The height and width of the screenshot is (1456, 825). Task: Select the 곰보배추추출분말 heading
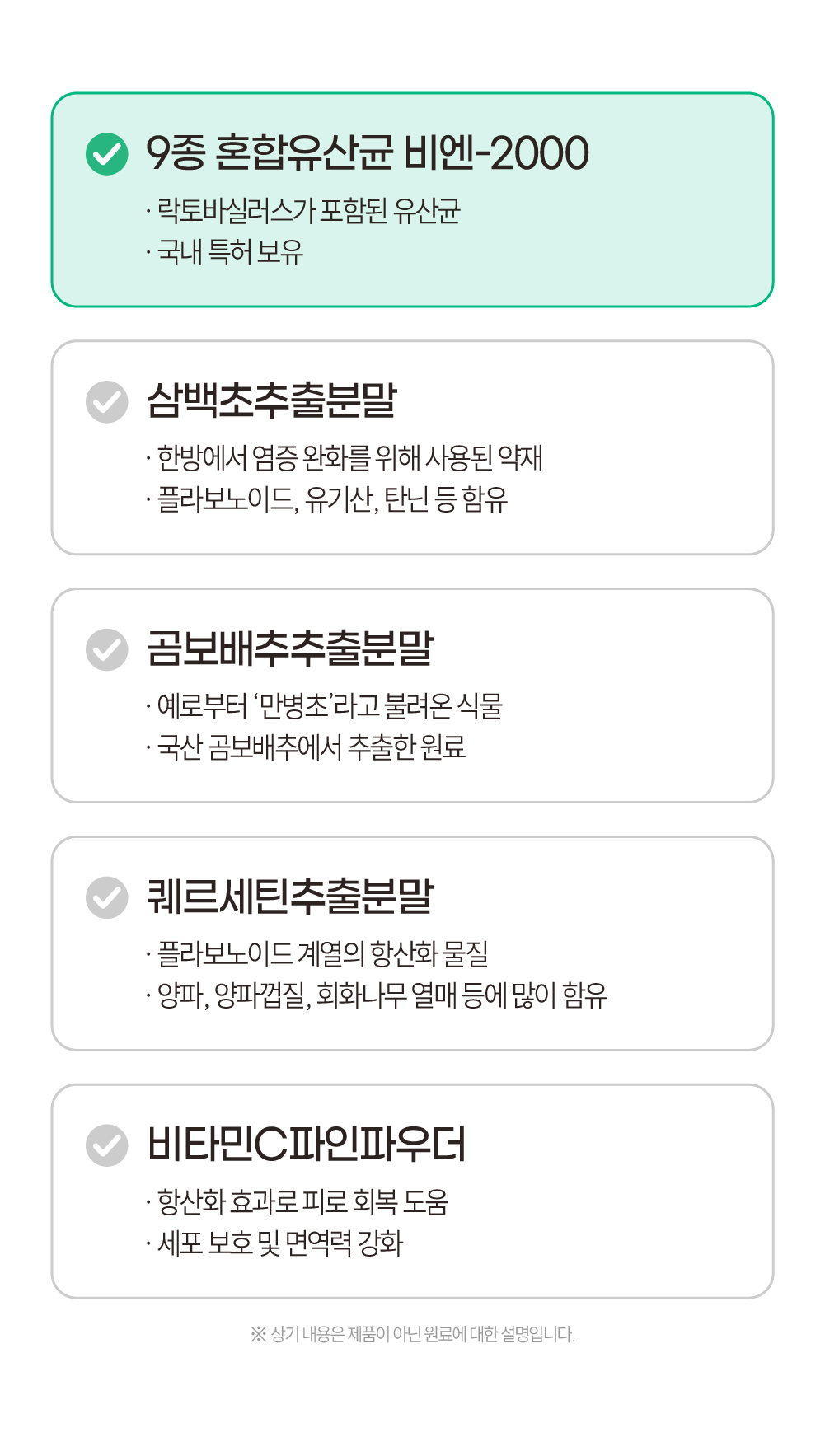pos(290,649)
